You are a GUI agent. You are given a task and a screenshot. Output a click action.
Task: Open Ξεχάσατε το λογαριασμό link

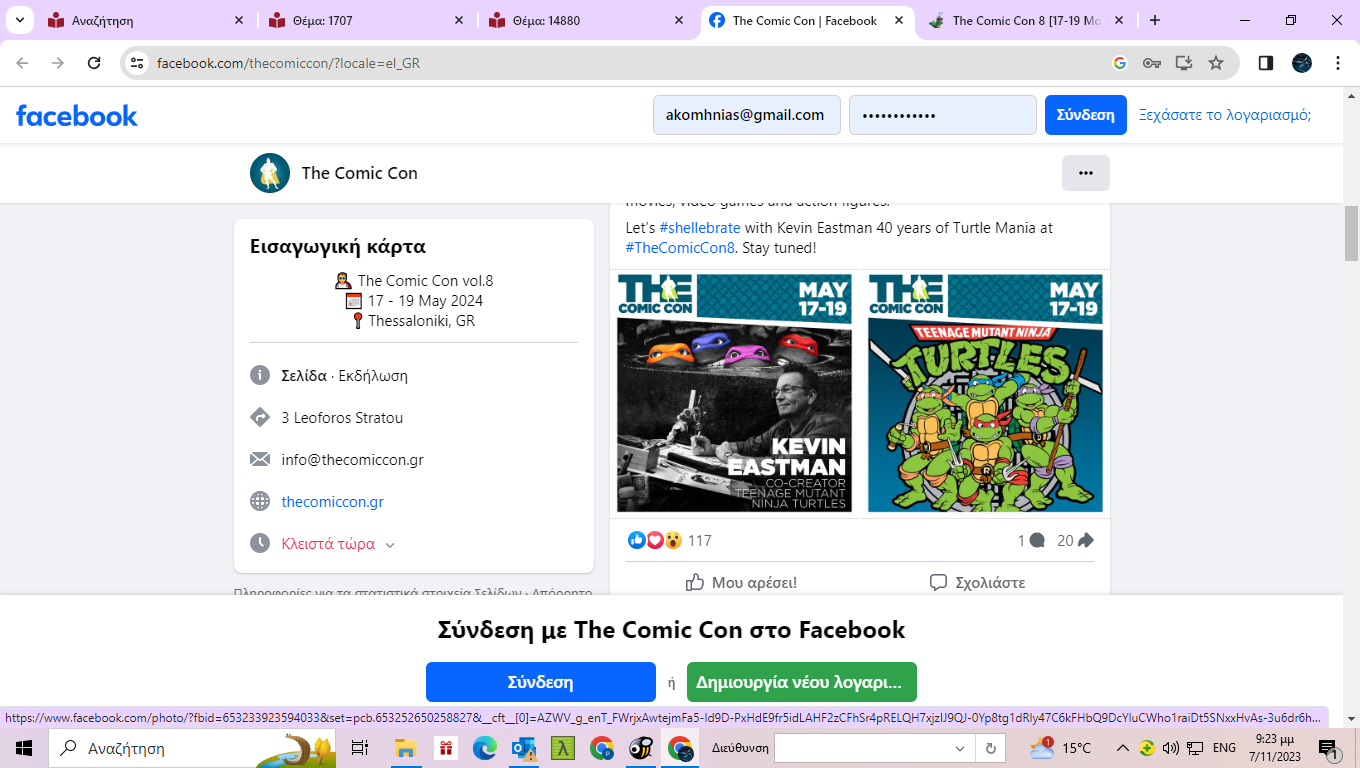(x=1225, y=115)
